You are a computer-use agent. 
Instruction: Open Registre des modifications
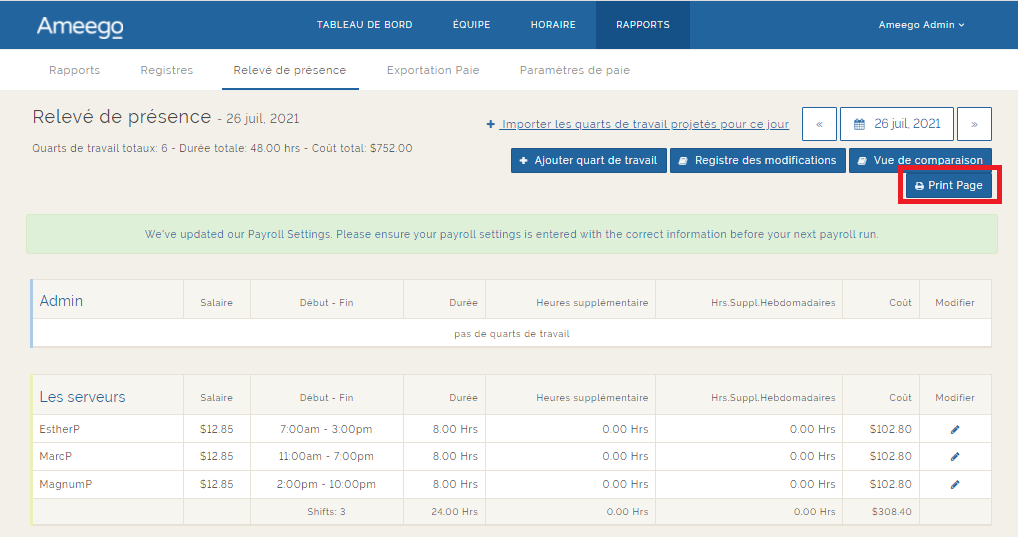pos(757,160)
